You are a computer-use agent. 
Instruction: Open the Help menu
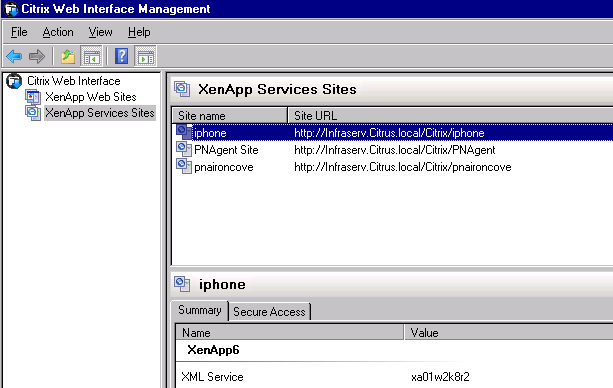pos(139,32)
